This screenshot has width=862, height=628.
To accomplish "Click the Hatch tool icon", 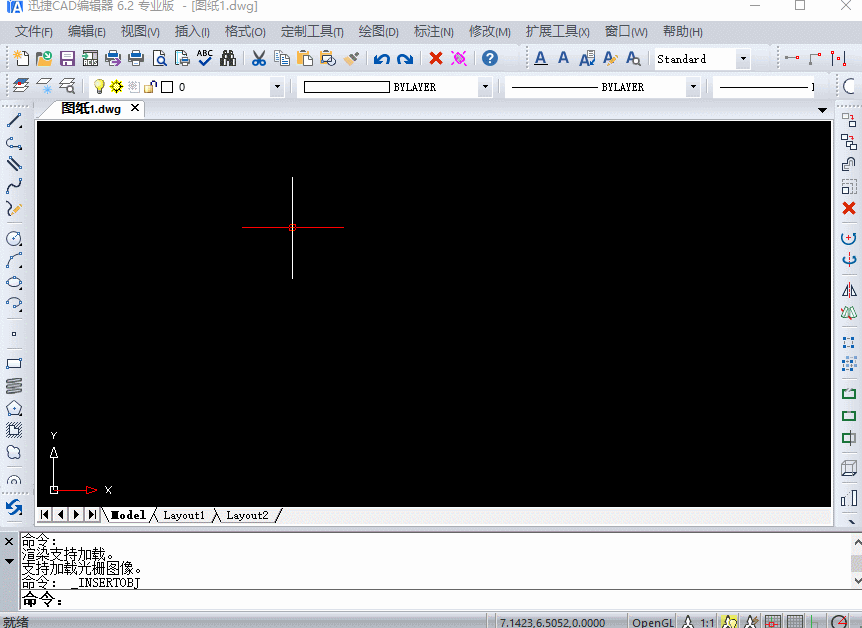I will [14, 430].
